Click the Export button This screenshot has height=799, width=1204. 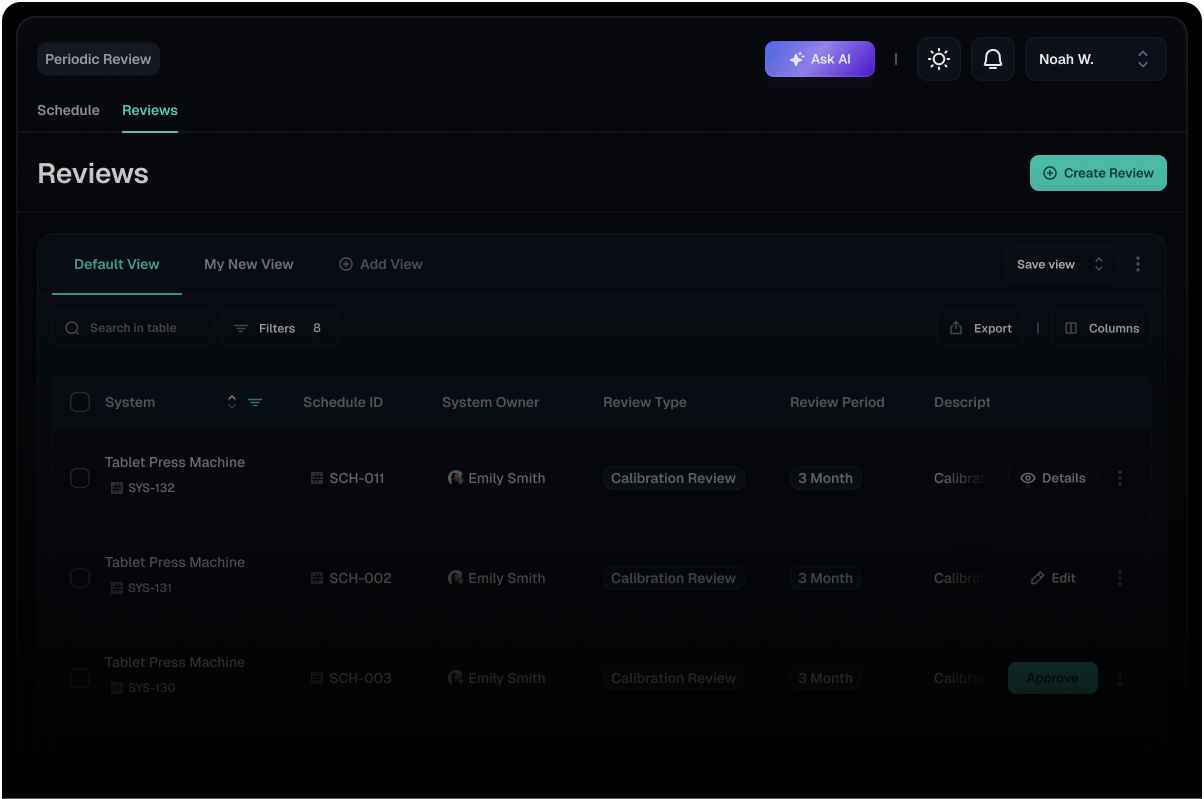click(x=980, y=328)
